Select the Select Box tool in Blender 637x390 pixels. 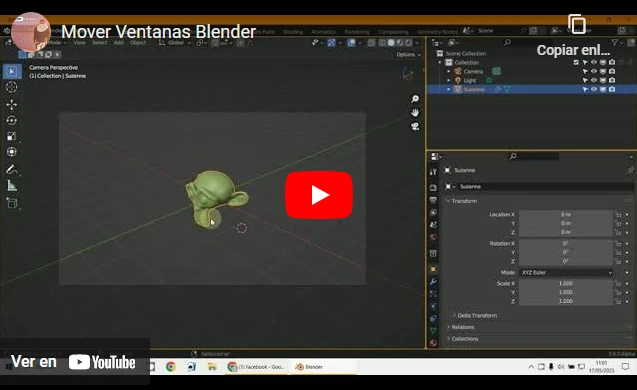pos(12,72)
